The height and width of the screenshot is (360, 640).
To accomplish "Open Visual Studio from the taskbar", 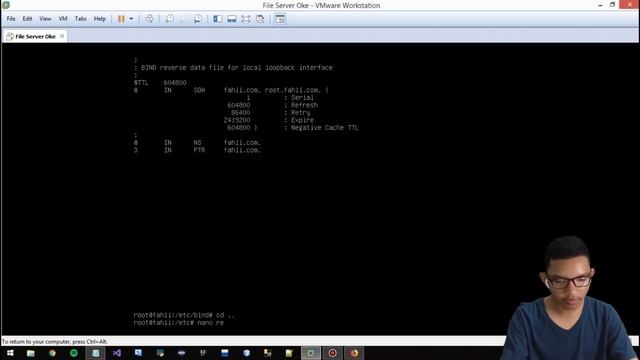I will click(117, 353).
